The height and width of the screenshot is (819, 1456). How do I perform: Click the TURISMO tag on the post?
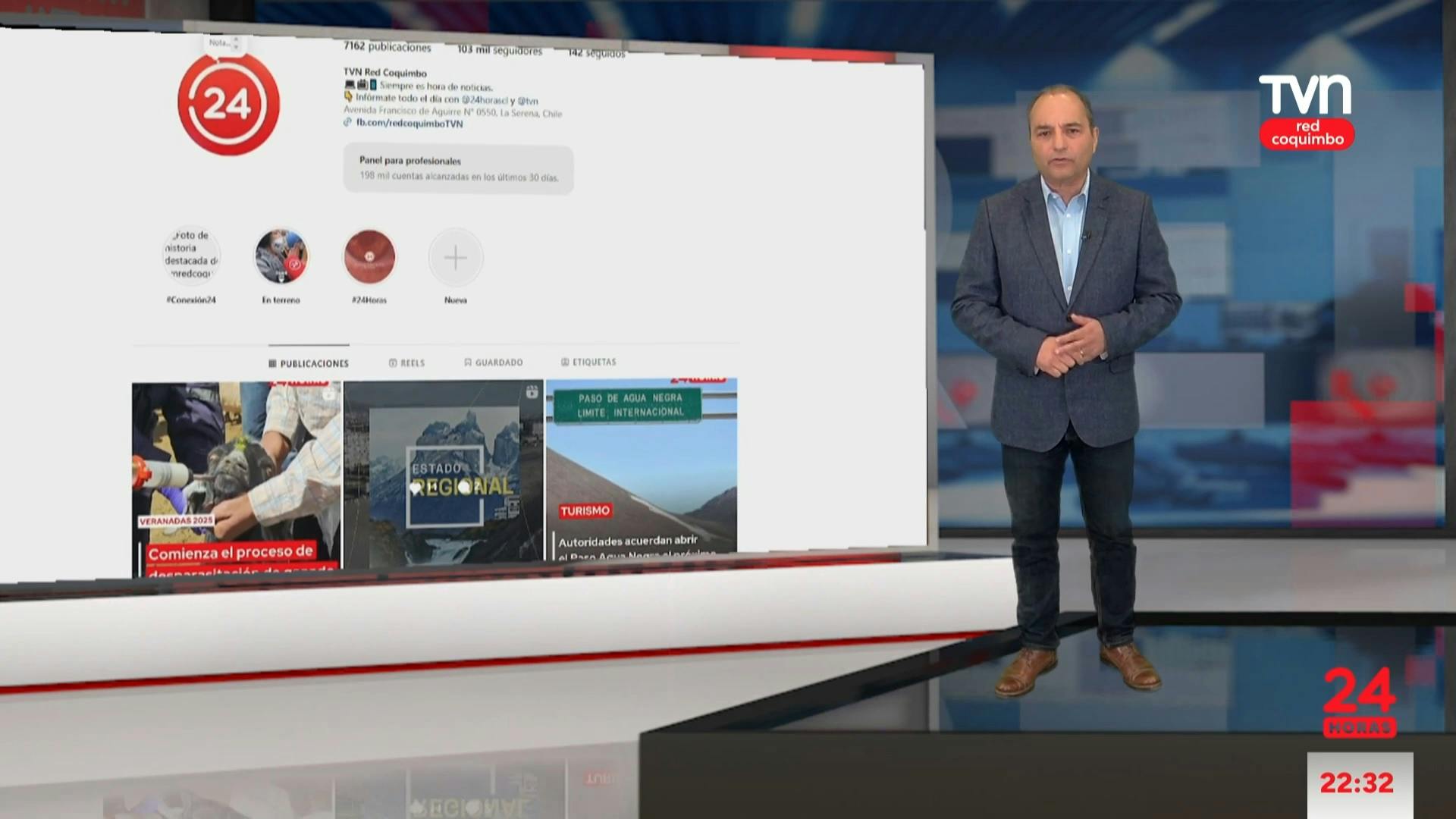(585, 511)
